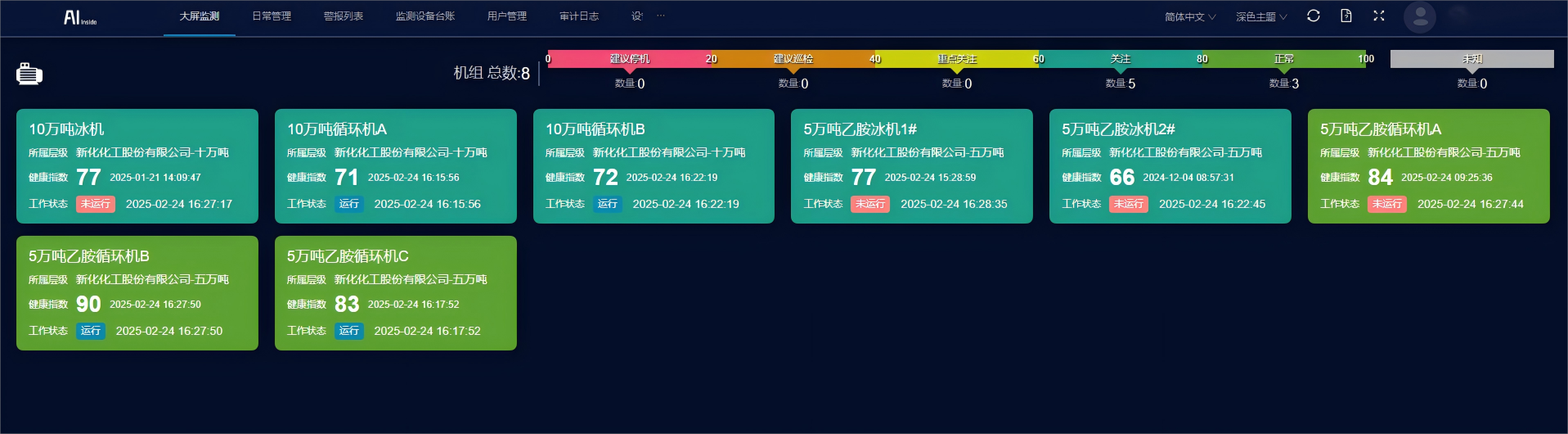Click timestamp 2025-02-24 09:25:36
Image resolution: width=1568 pixels, height=434 pixels.
coord(1447,178)
